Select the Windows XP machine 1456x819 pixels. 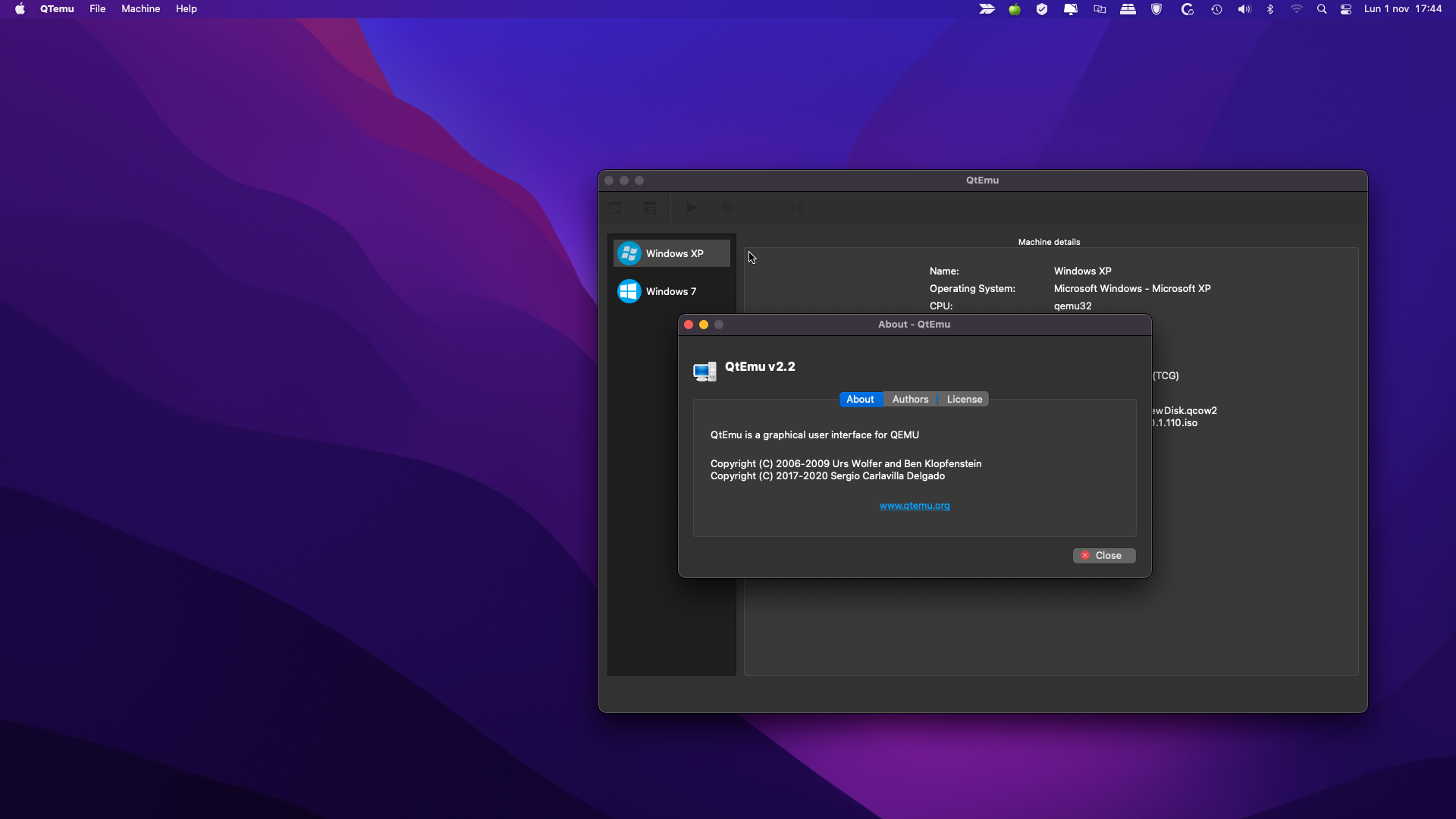point(672,254)
